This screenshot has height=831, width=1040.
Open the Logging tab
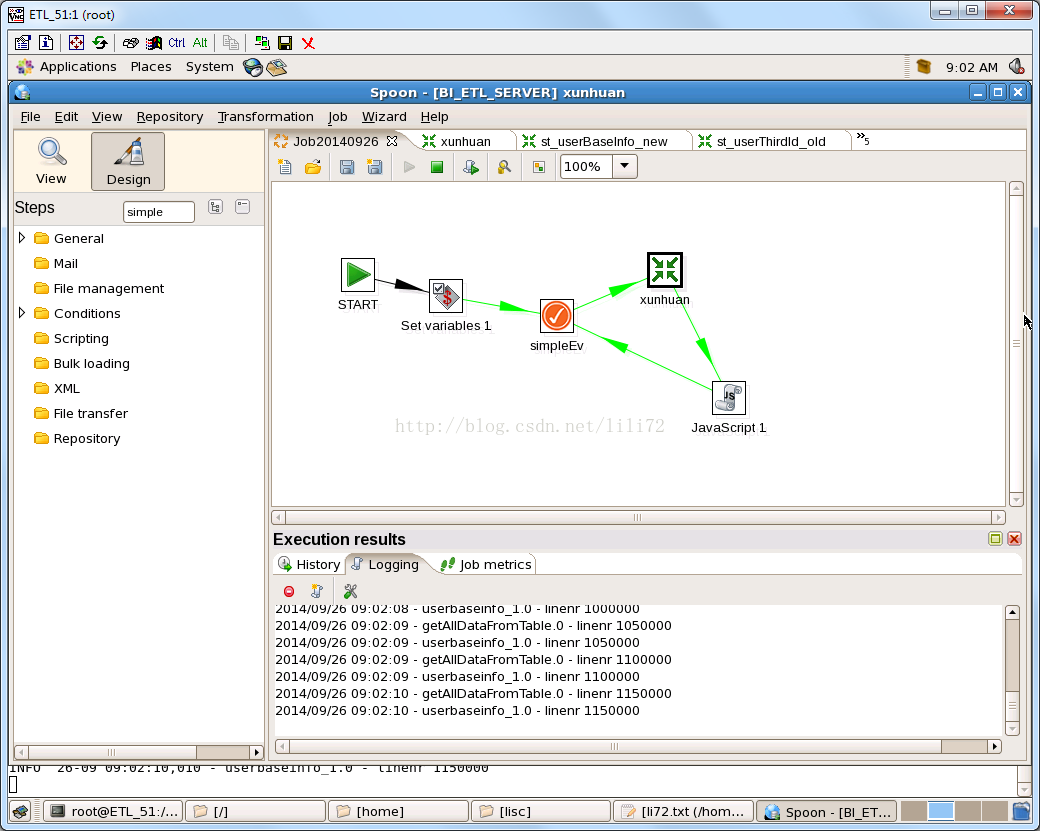pyautogui.click(x=386, y=564)
